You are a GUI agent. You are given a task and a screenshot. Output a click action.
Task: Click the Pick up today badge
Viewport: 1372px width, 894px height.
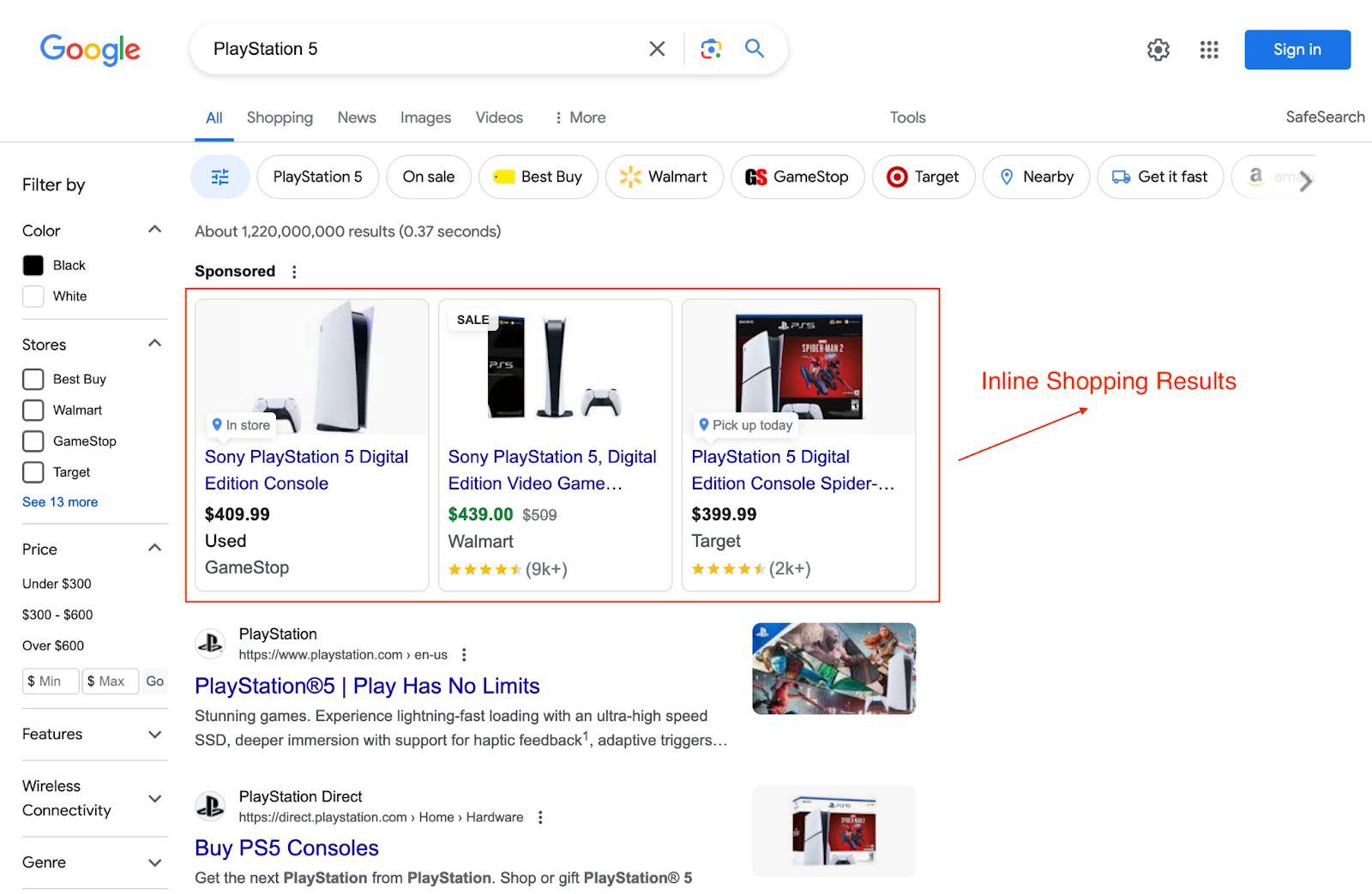click(x=745, y=425)
